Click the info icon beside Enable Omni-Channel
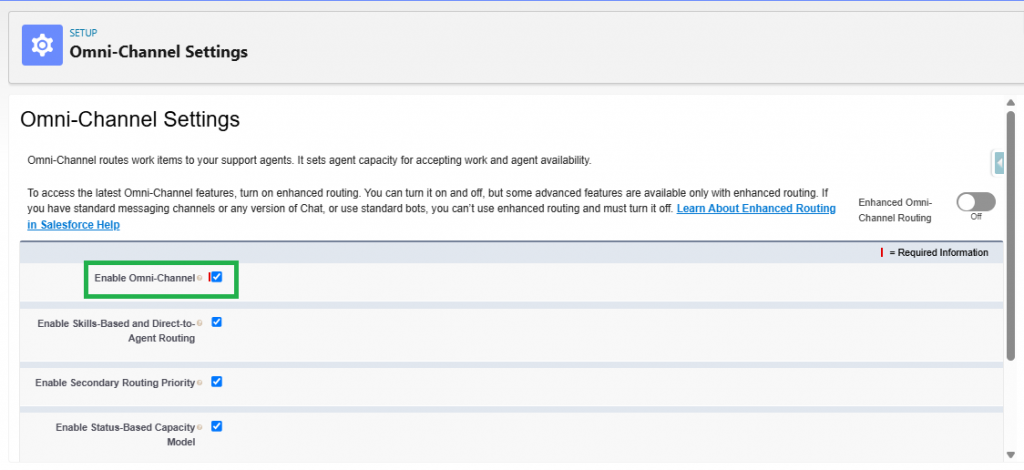 coord(200,278)
